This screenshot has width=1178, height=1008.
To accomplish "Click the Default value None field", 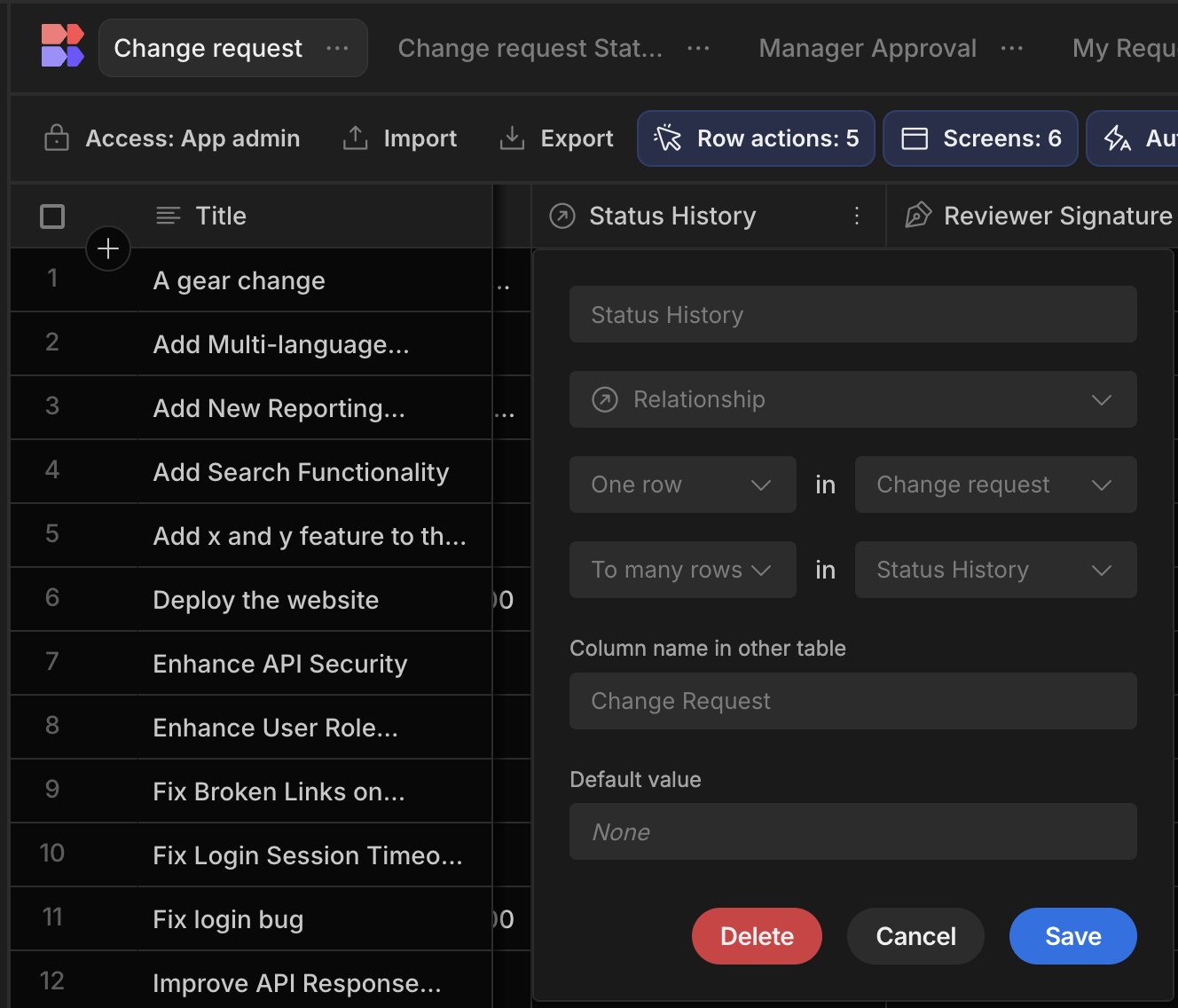I will (x=853, y=831).
